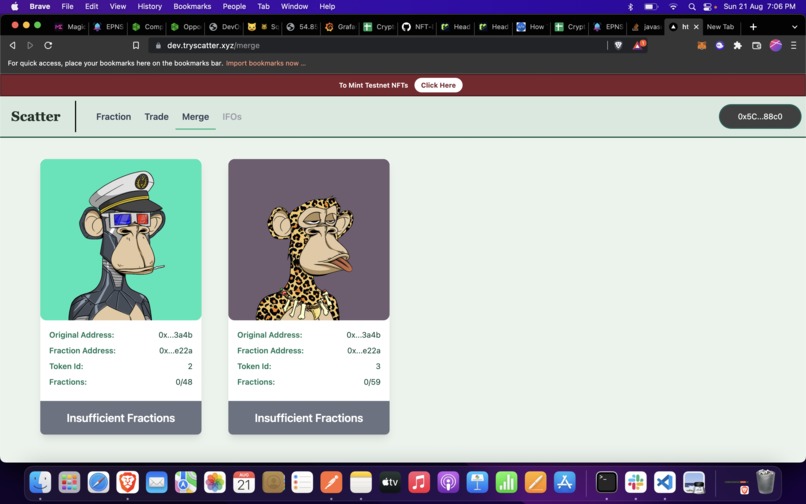Open the MetaMask fox extension
Screen dimensions: 806x504
pos(702,45)
